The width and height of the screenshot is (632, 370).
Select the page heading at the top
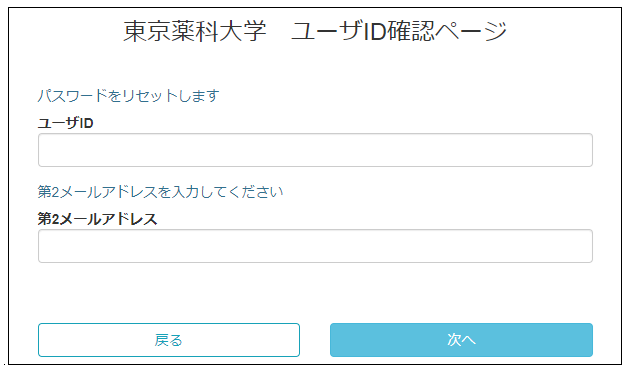[315, 31]
